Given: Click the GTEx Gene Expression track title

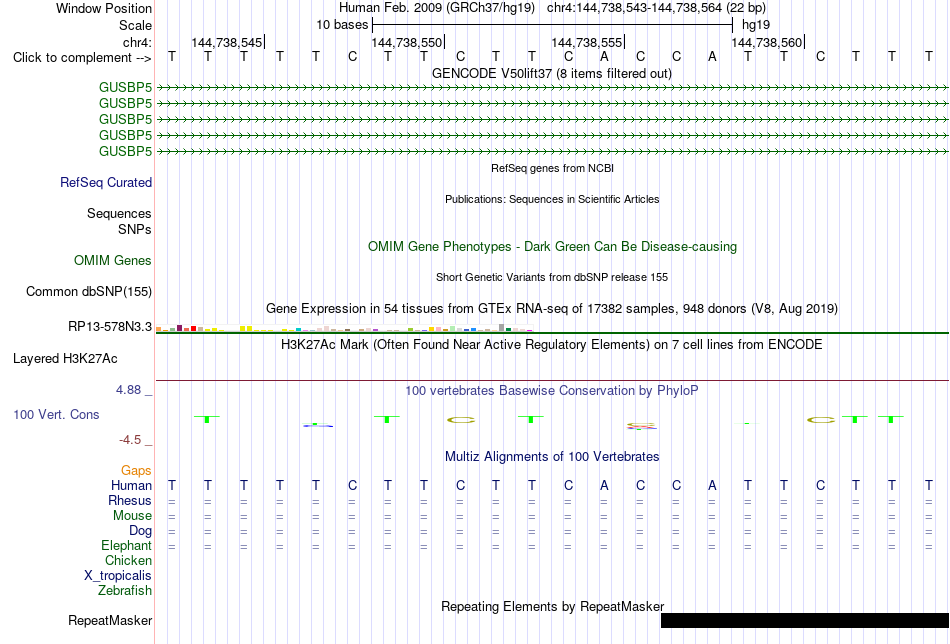Looking at the screenshot, I should coord(552,308).
